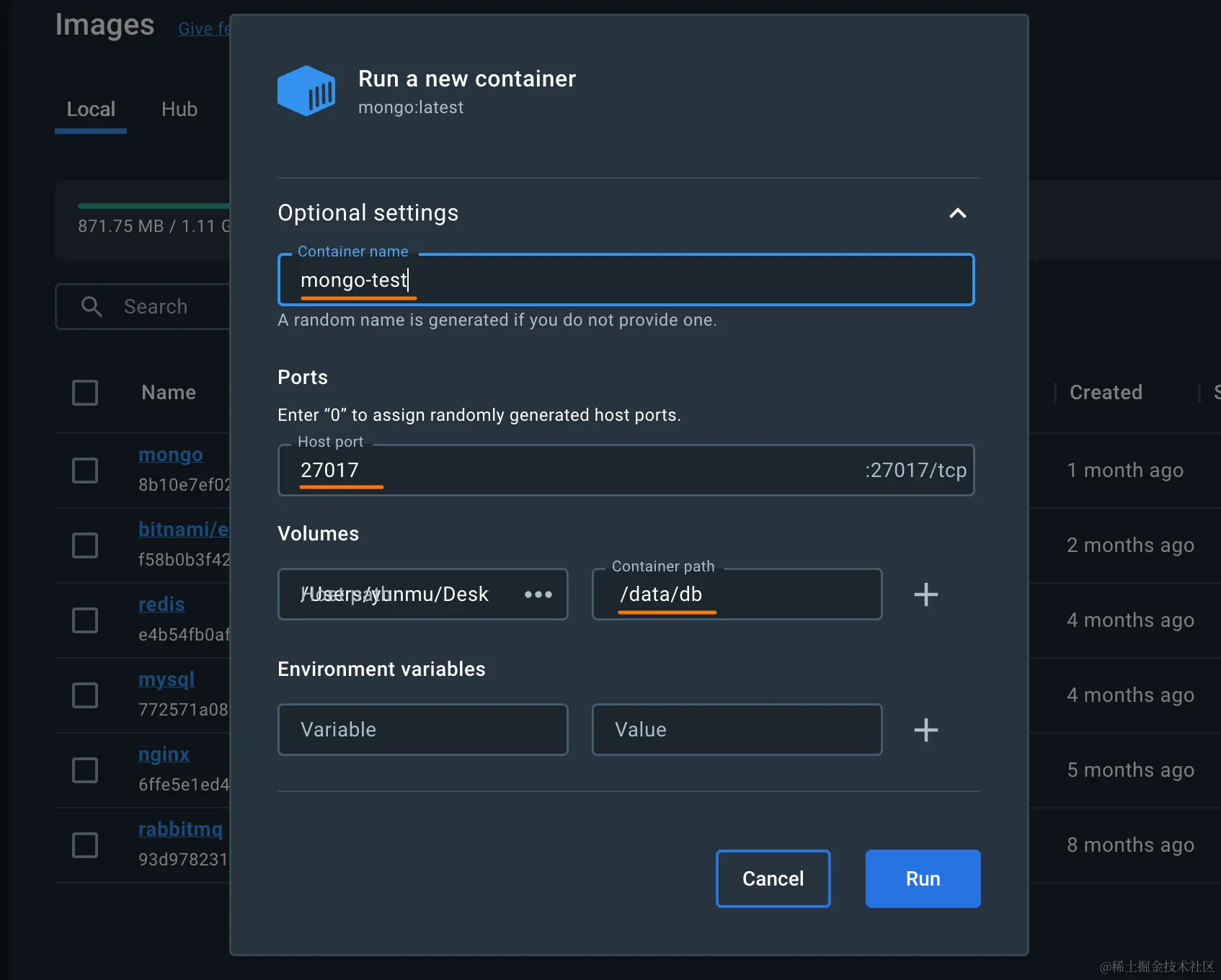Click the container cube icon in dialog header

[306, 91]
